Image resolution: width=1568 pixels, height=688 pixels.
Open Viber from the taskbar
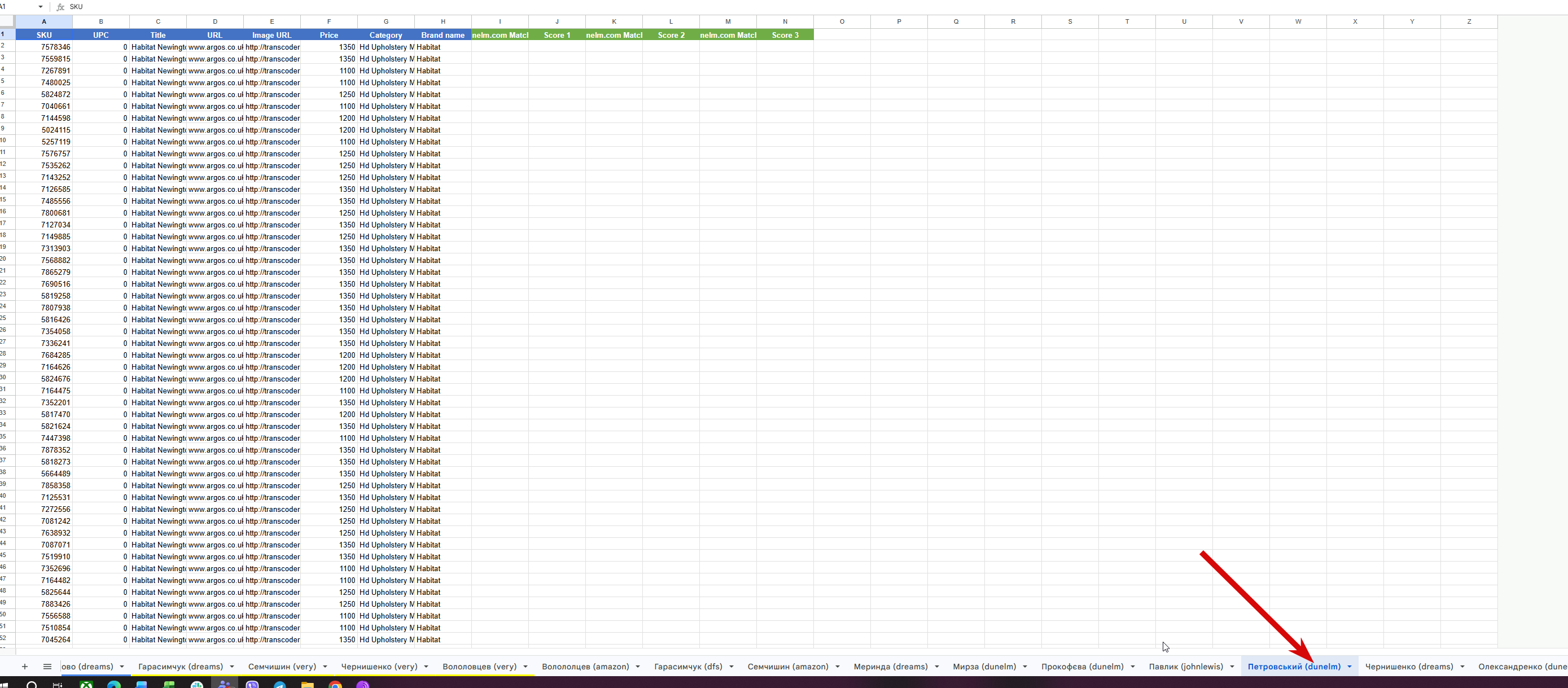252,685
